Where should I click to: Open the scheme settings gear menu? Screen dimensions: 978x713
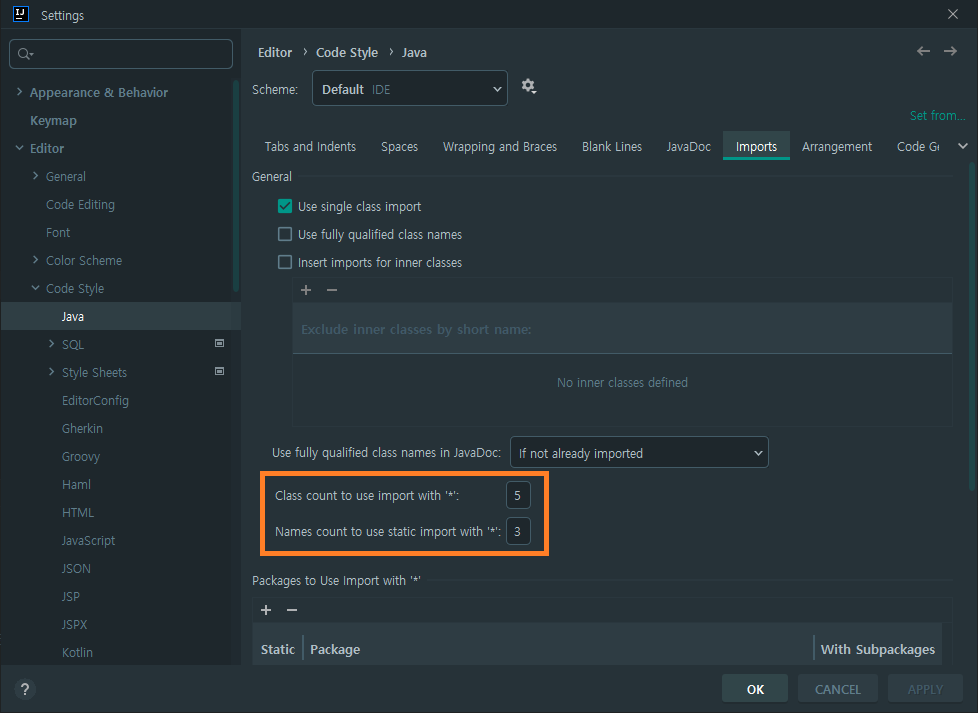[x=528, y=87]
